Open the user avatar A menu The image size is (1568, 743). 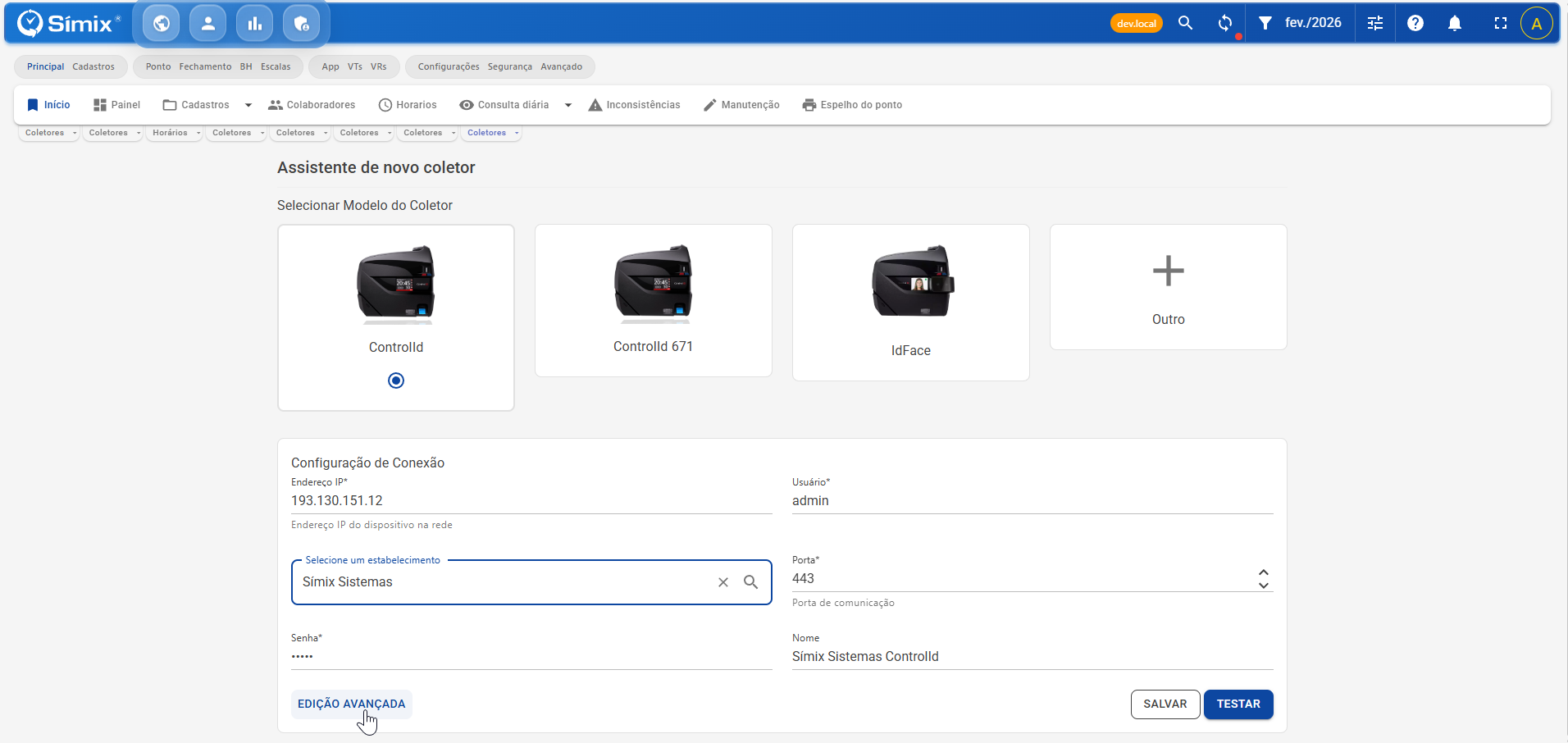[1537, 23]
